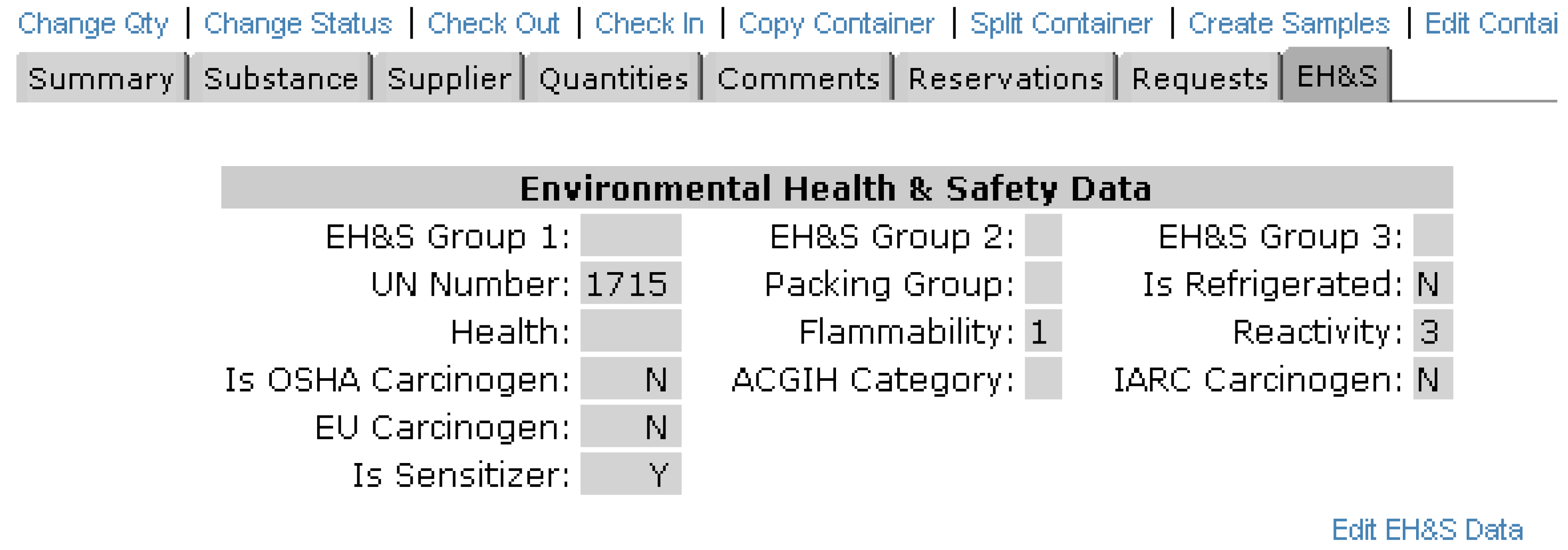This screenshot has width=1568, height=550.
Task: Go to the Quantities tab
Action: [x=613, y=79]
